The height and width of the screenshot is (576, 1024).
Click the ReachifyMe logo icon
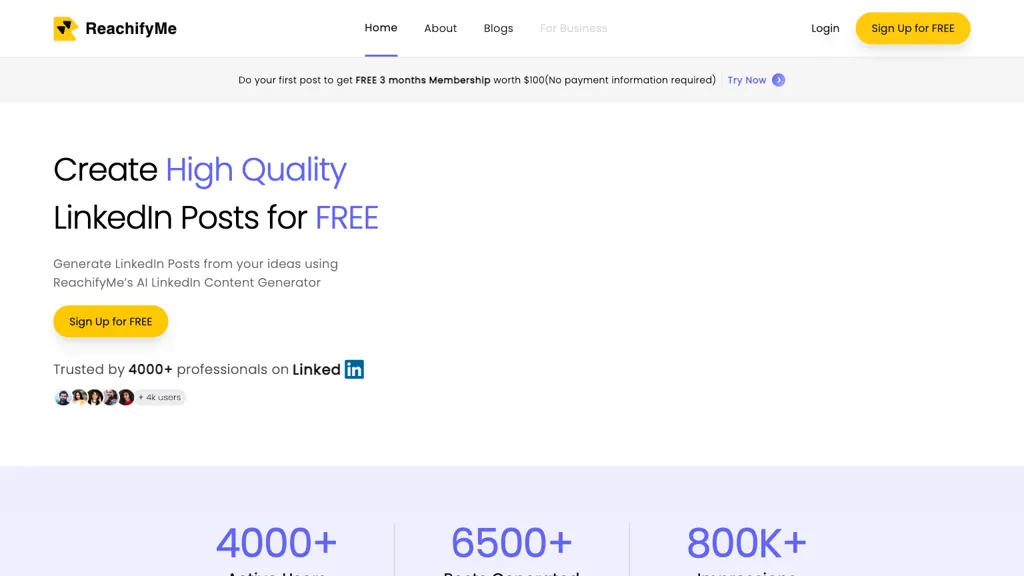[65, 29]
